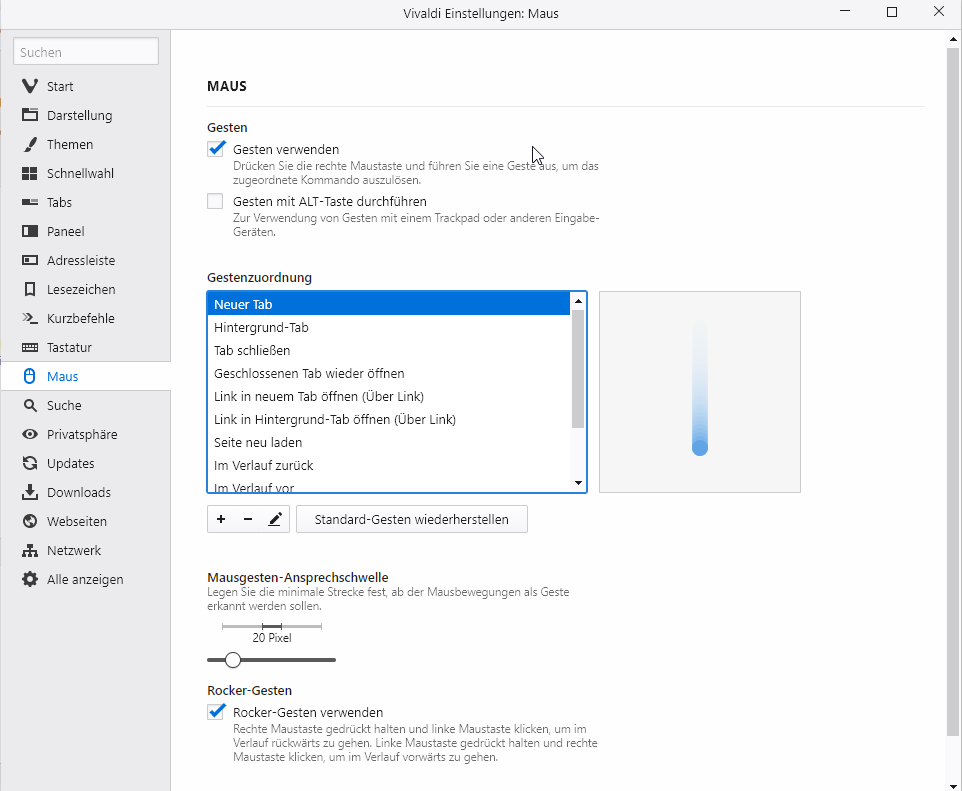Click gesture list scroll-down arrow
This screenshot has width=962, height=791.
[578, 483]
